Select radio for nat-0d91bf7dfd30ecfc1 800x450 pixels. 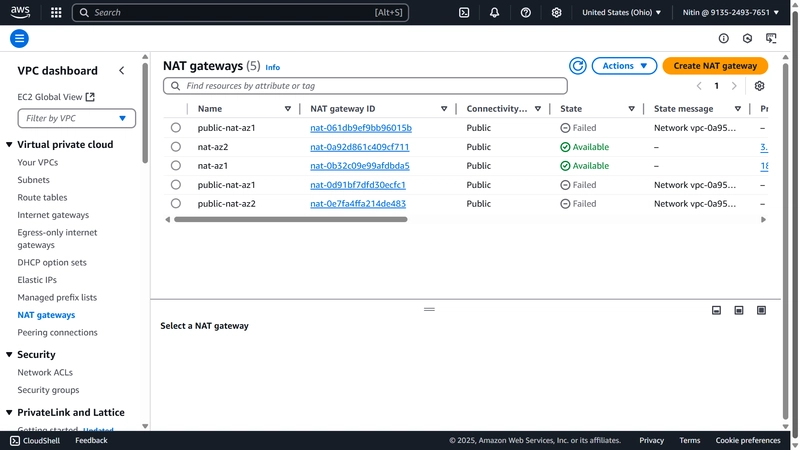[x=176, y=185]
